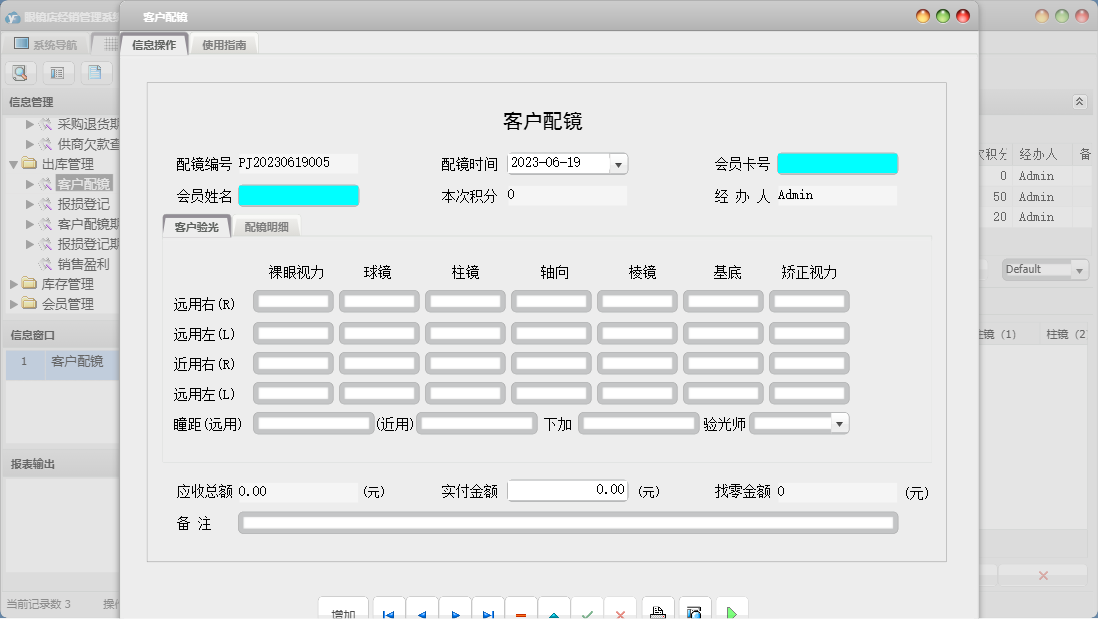This screenshot has height=635, width=1098.
Task: Switch to the 使用指南 tab
Action: tap(224, 45)
